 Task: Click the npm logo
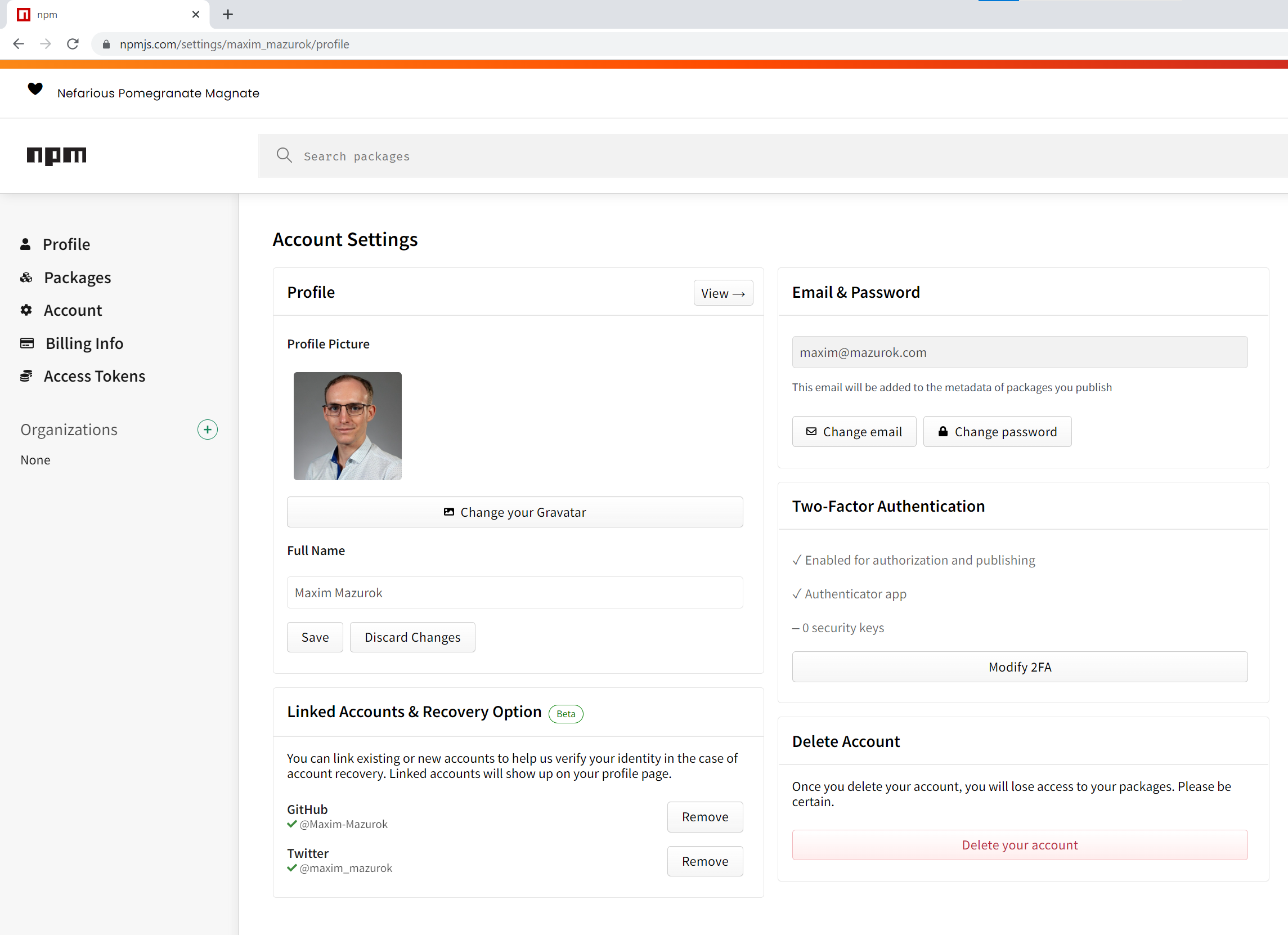pos(57,155)
